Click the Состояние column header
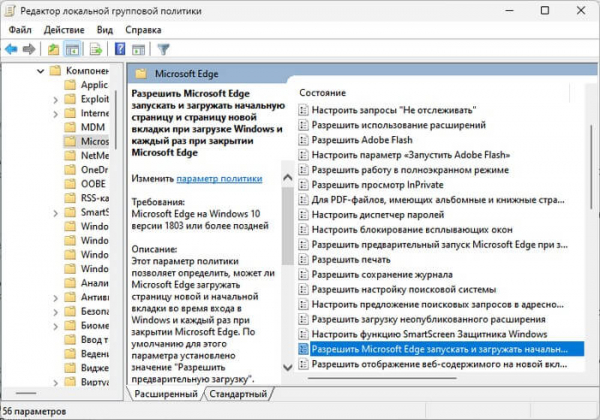Screen dimensions: 600x420 pyautogui.click(x=322, y=93)
